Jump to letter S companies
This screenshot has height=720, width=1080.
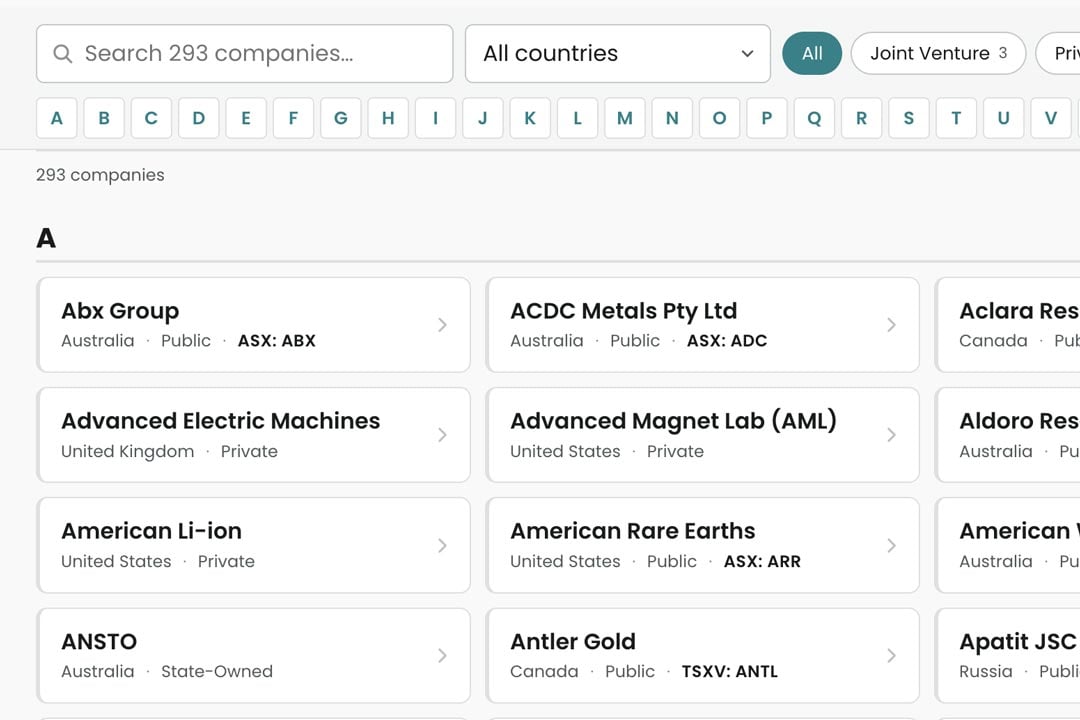click(908, 119)
